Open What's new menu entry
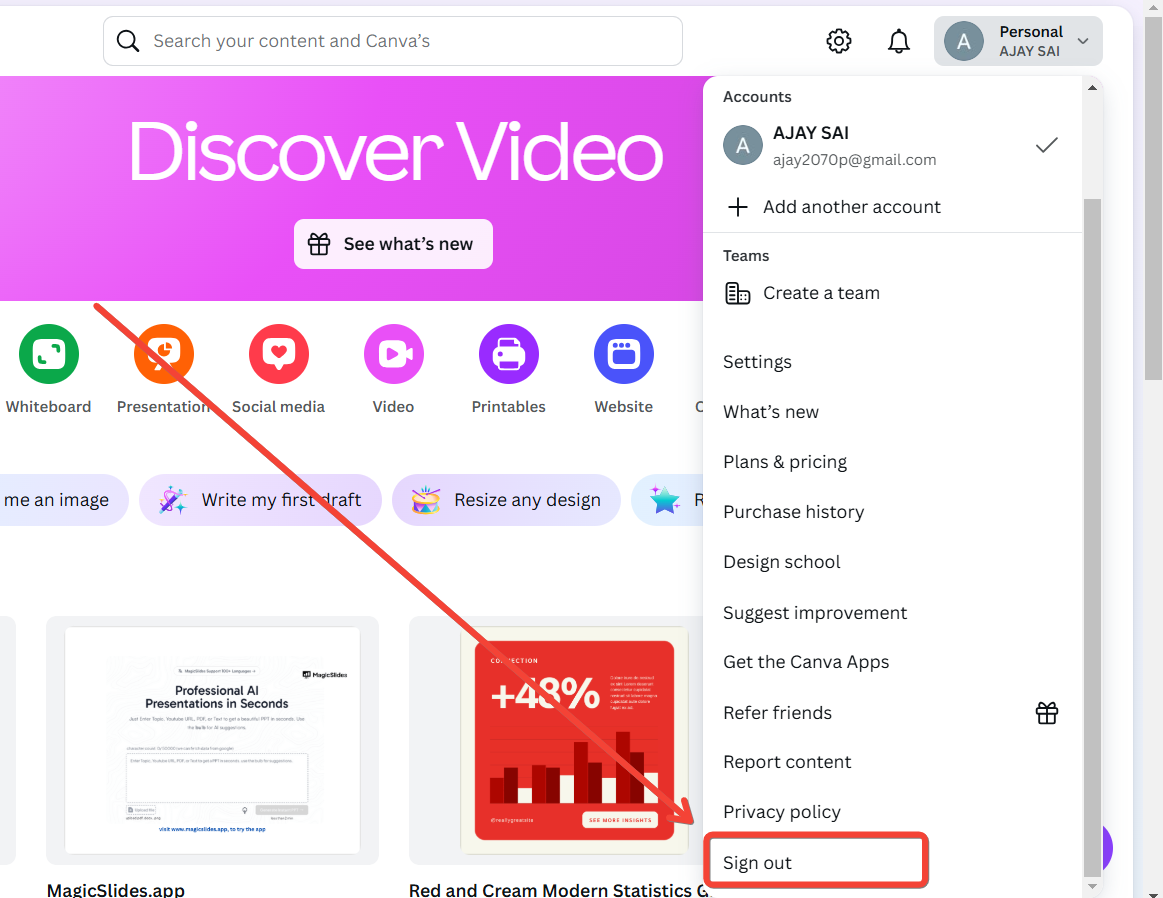The height and width of the screenshot is (898, 1163). click(x=892, y=412)
